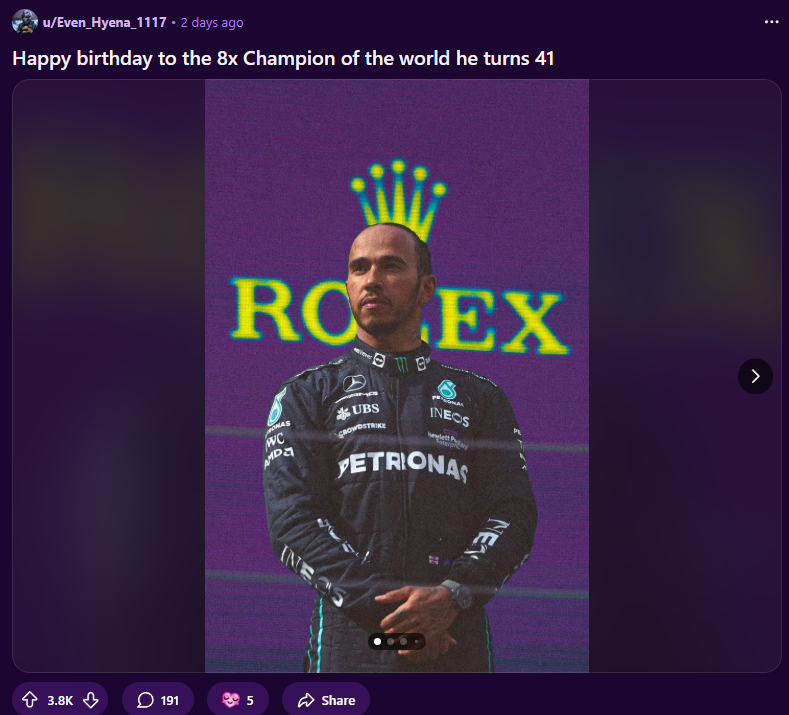Visit u/Even_Hyena_1117 profile link
The image size is (789, 715).
pos(105,22)
